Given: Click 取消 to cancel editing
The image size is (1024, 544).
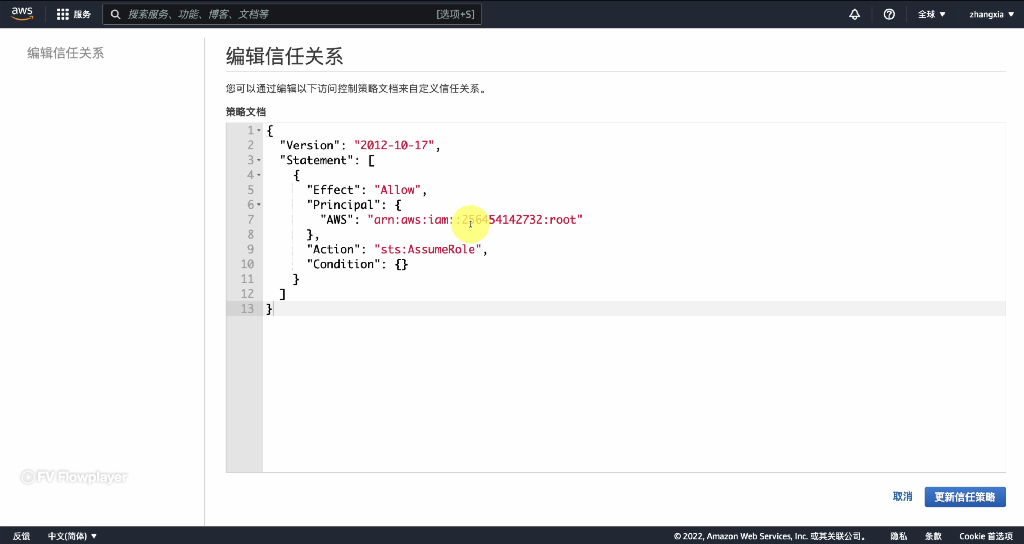Looking at the screenshot, I should click(903, 497).
